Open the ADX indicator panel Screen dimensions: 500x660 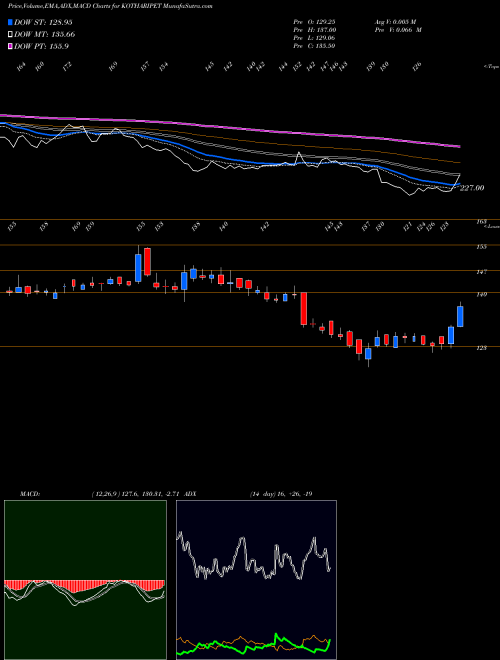tap(256, 580)
